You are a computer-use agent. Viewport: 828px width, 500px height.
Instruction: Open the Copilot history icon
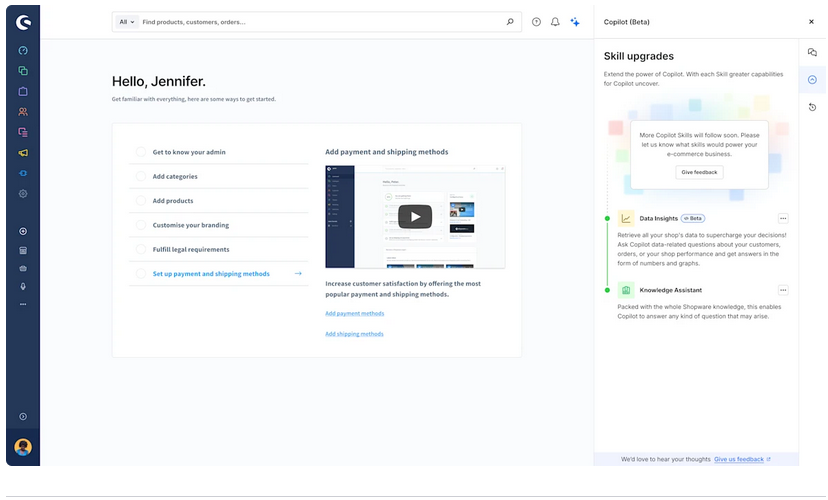[x=812, y=107]
